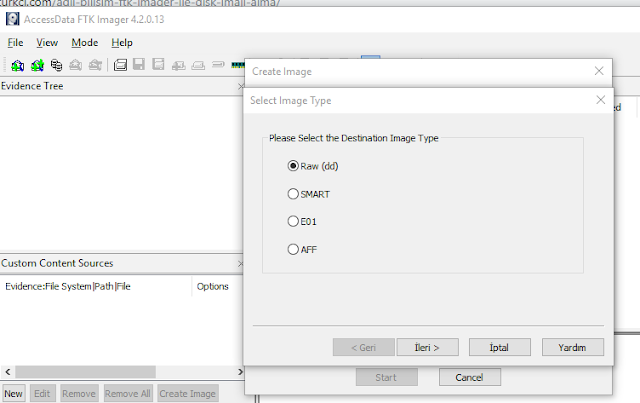640x403 pixels.
Task: Click the Yardım help button
Action: [x=573, y=347]
